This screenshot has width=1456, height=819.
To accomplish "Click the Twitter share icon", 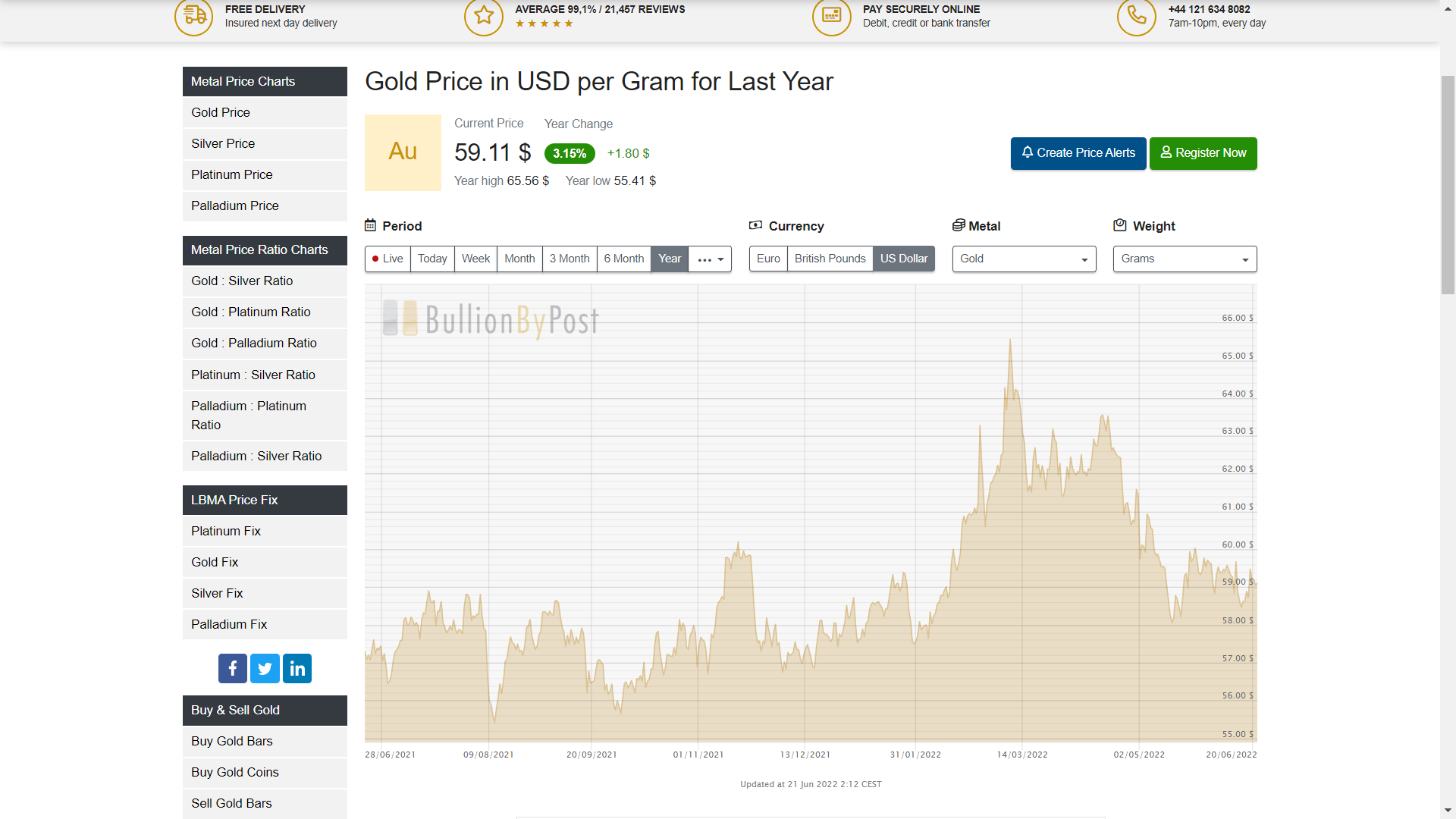I will click(265, 668).
